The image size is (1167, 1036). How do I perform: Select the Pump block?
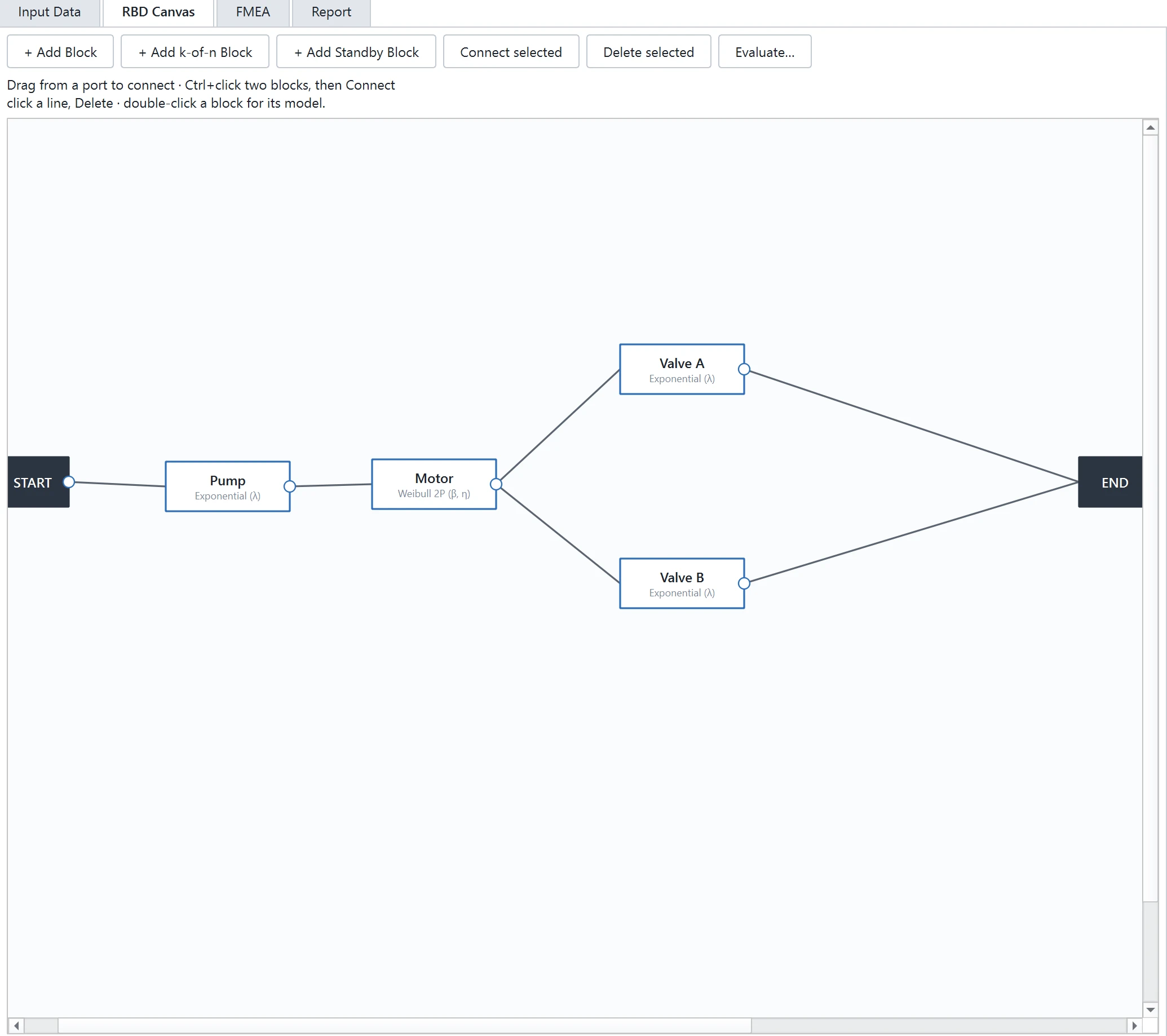228,486
